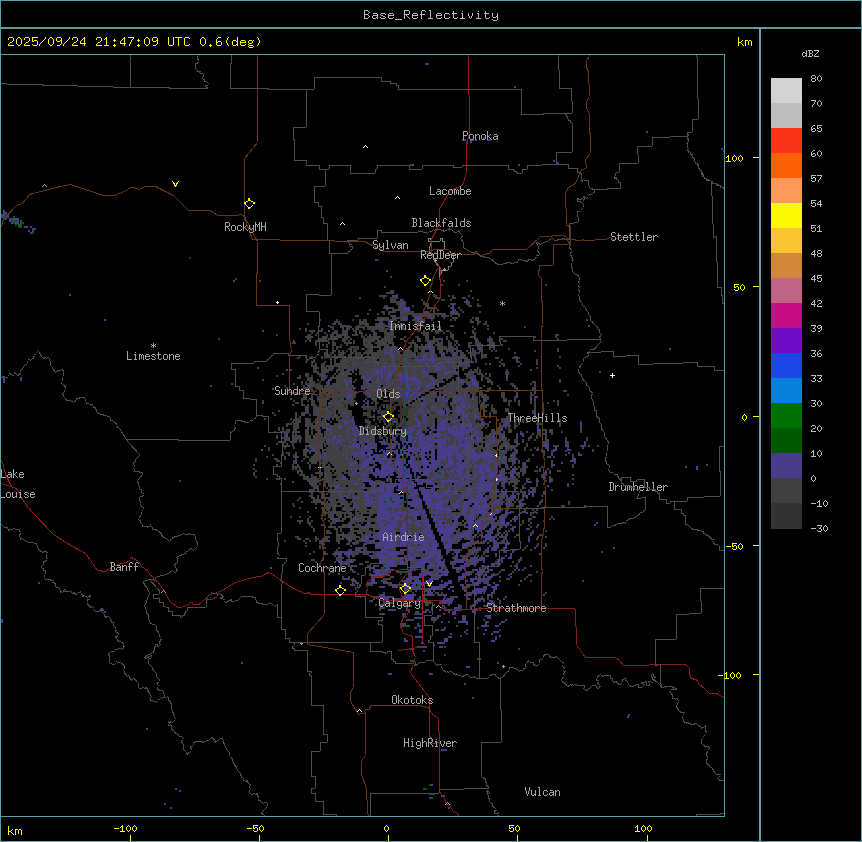Screen dimensions: 862x842
Task: Select the Strathmore city label
Action: pyautogui.click(x=516, y=608)
